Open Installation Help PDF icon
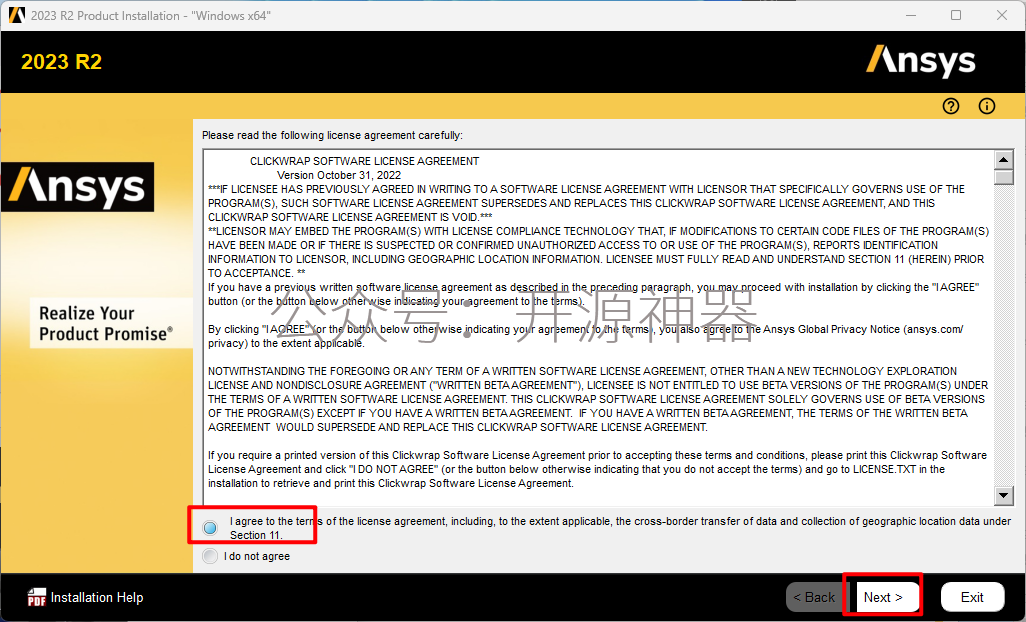This screenshot has width=1026, height=622. point(37,597)
